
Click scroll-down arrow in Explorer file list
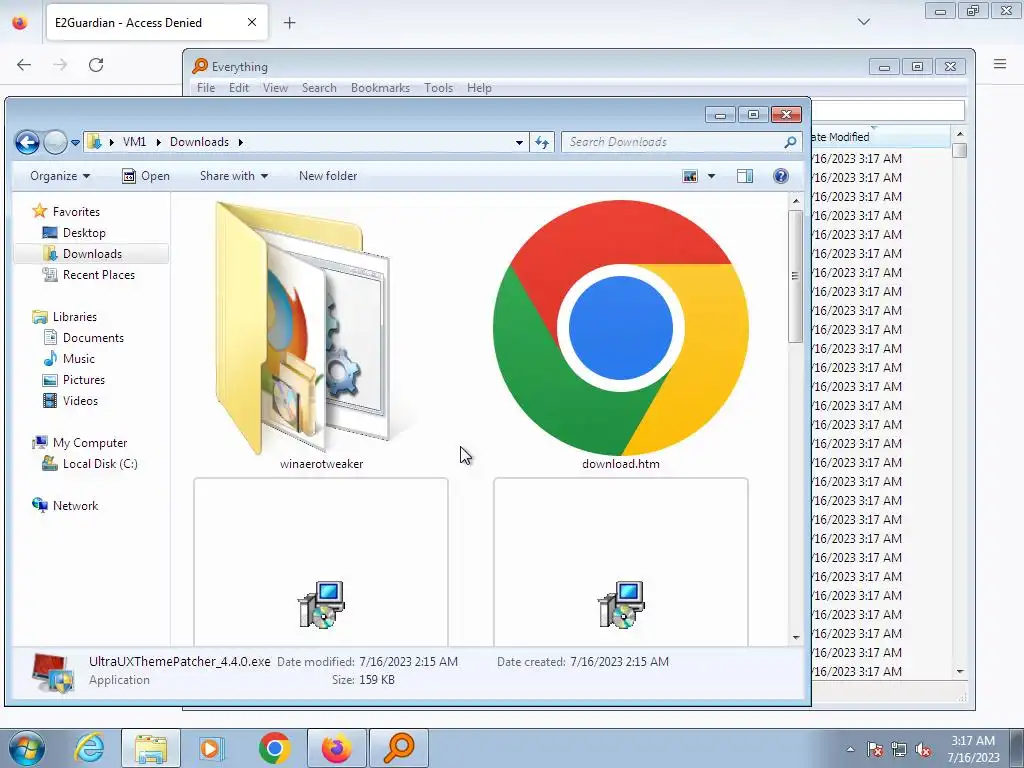795,637
